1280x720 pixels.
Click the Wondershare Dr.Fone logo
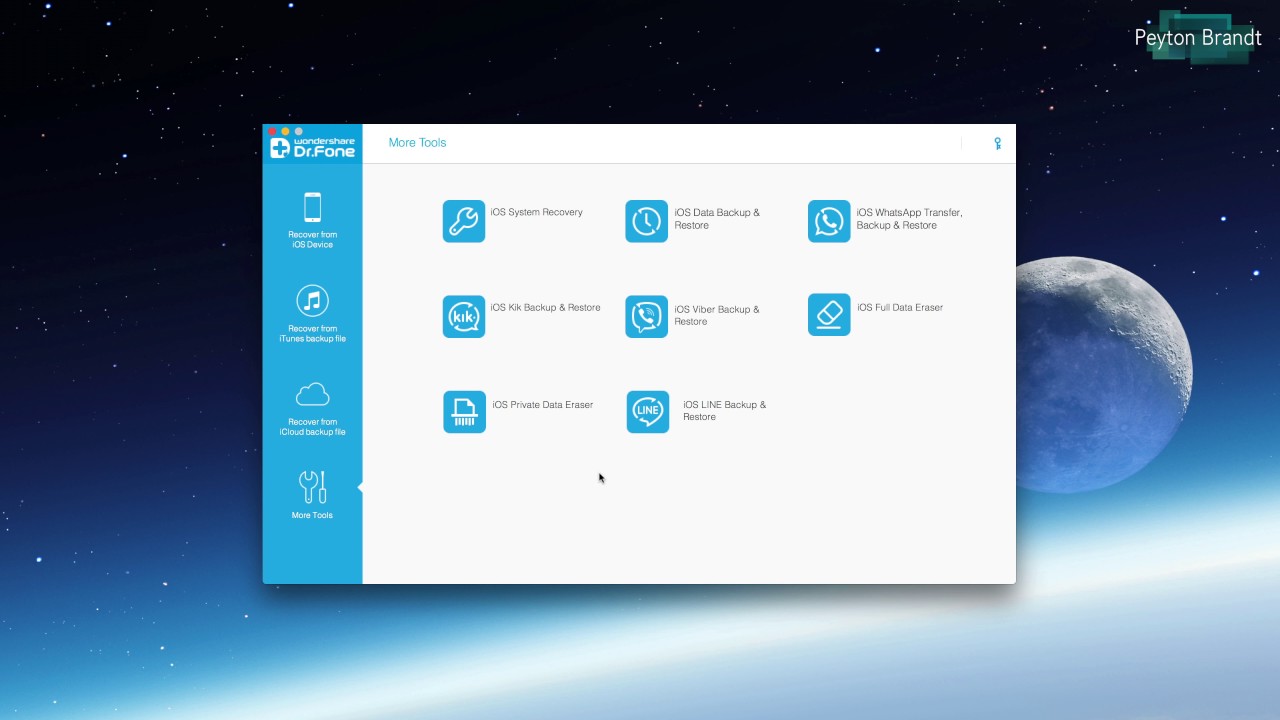tap(312, 148)
